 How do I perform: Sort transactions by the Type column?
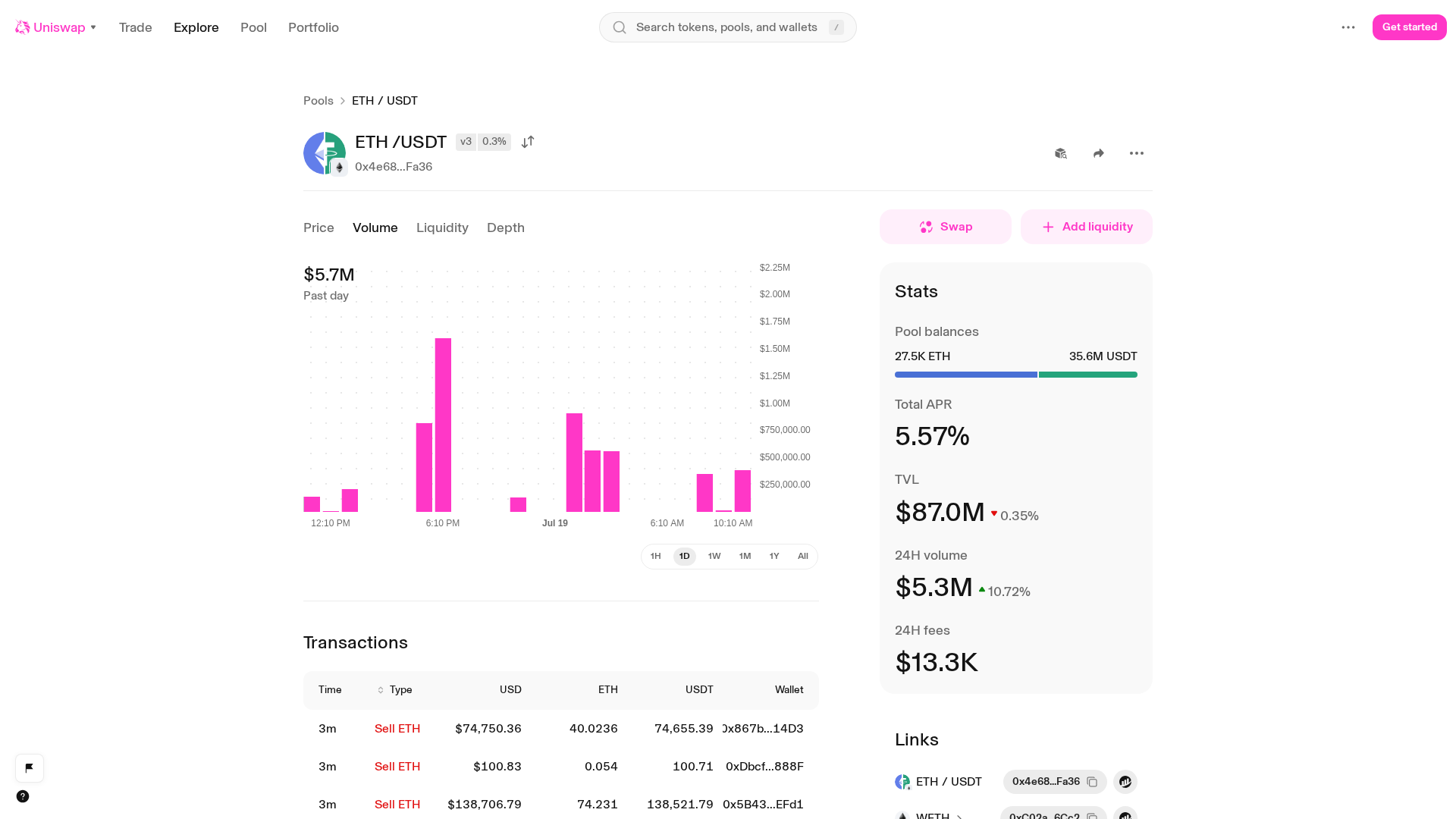coord(395,690)
